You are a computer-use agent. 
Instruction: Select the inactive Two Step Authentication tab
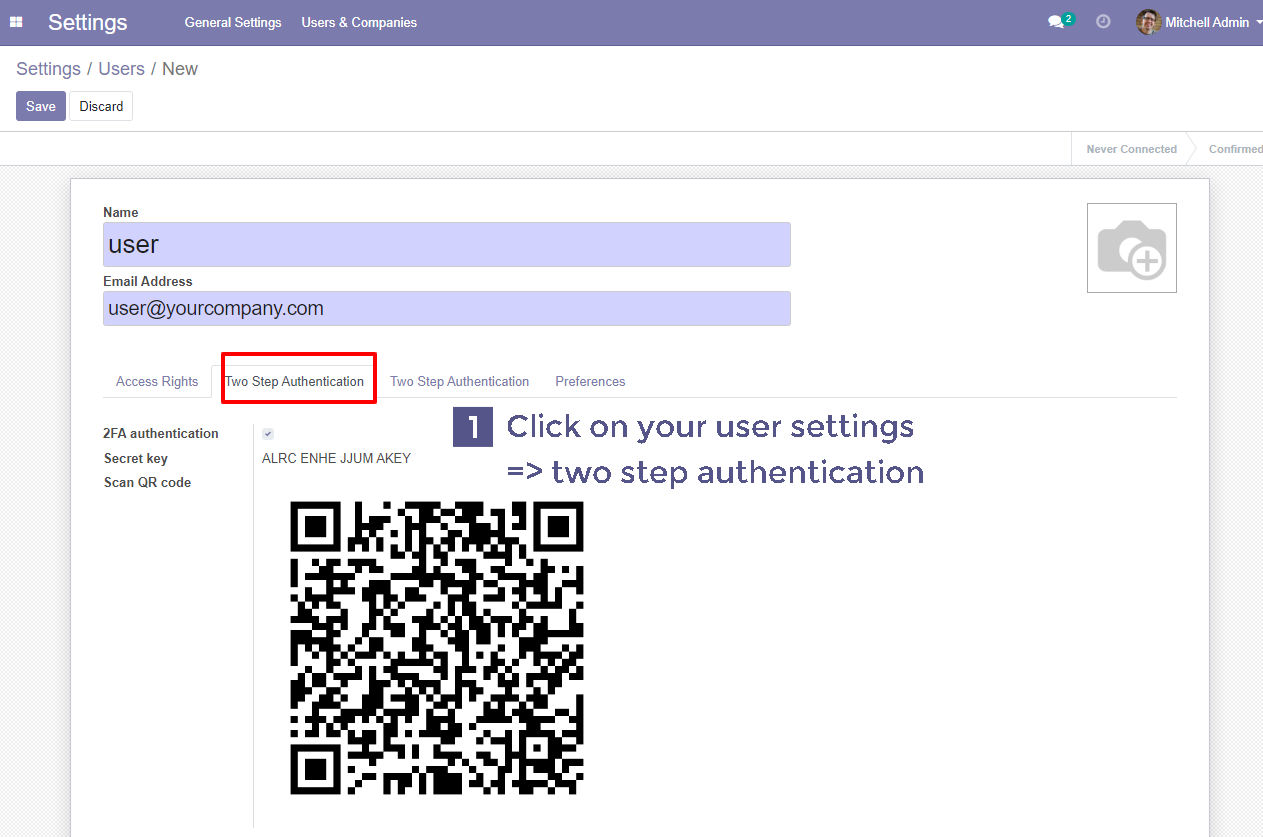(x=459, y=381)
